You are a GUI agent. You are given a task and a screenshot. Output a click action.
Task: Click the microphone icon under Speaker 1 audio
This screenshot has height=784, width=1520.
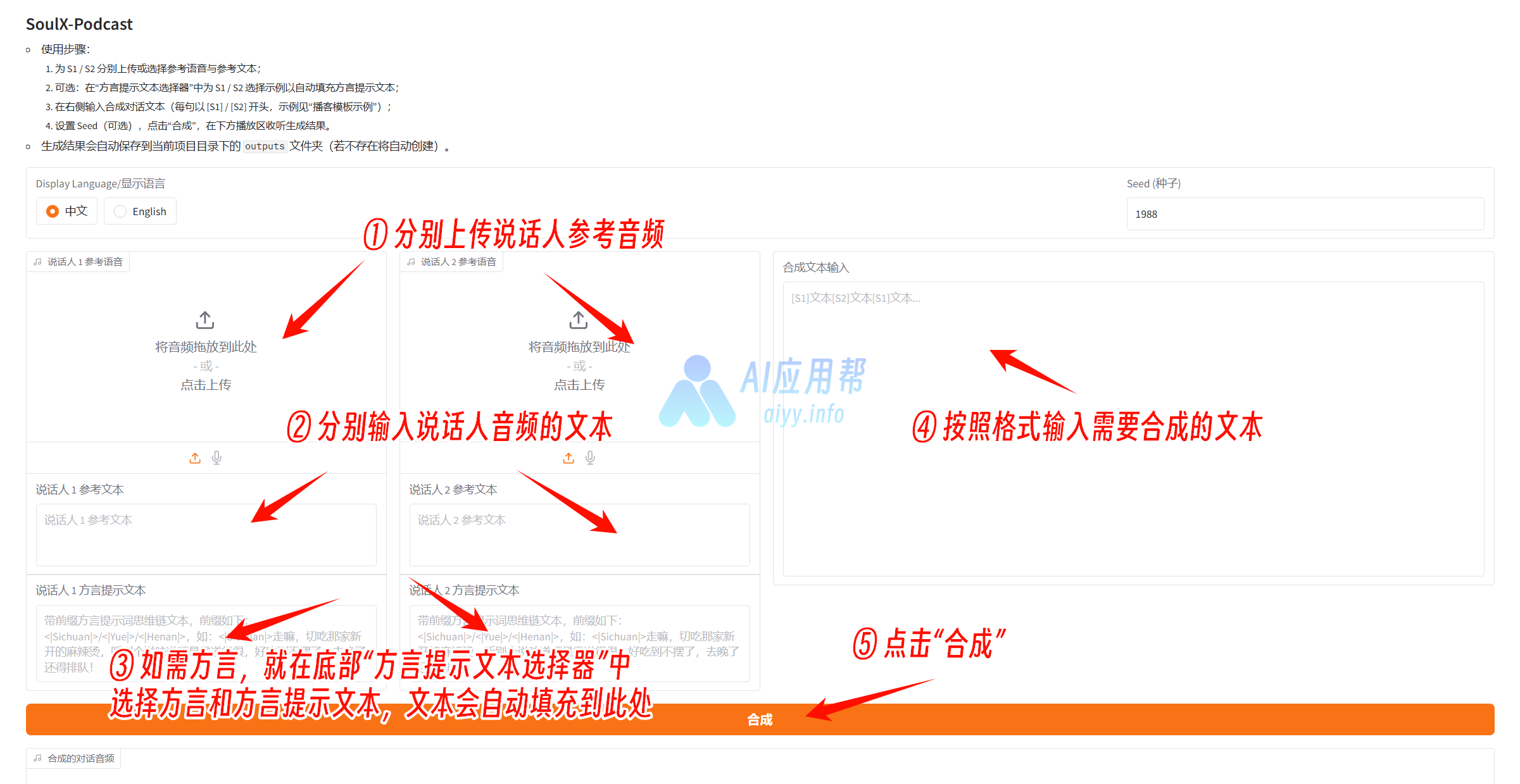point(217,457)
